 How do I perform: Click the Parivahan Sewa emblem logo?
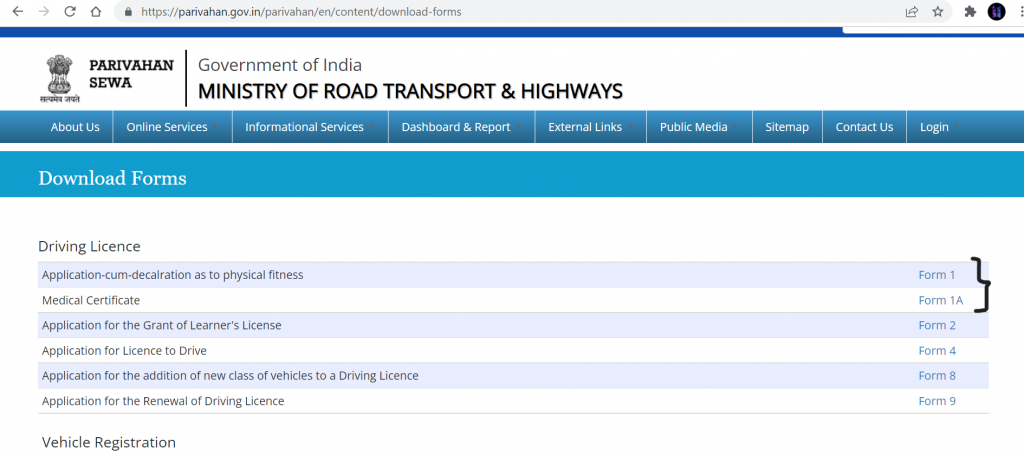(x=56, y=79)
